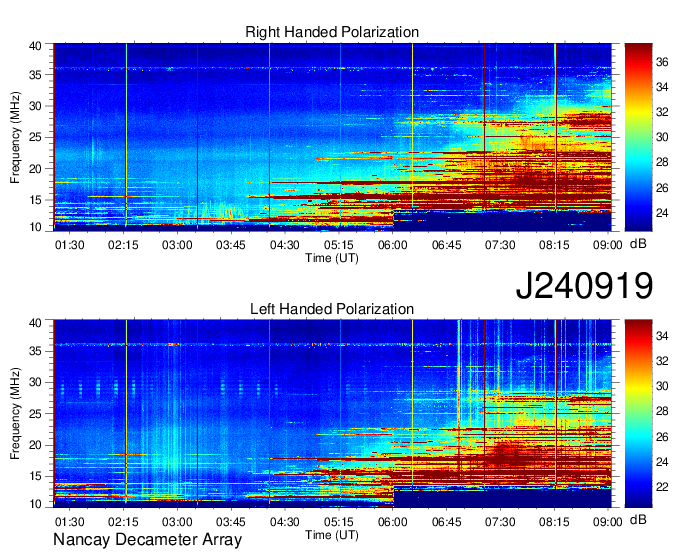Click the "05:15" time tick on the Left Handed plot
The width and height of the screenshot is (680, 552).
339,522
